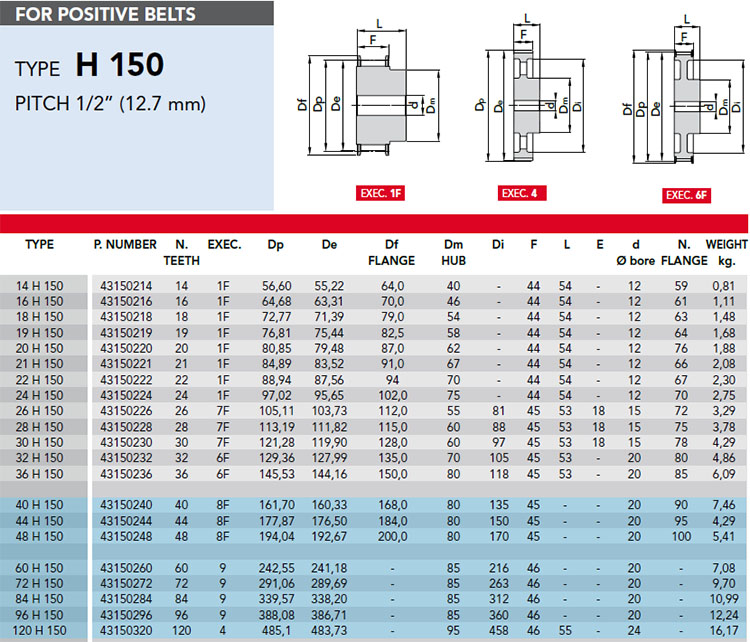Select the red EXEC. 6F label

(686, 195)
